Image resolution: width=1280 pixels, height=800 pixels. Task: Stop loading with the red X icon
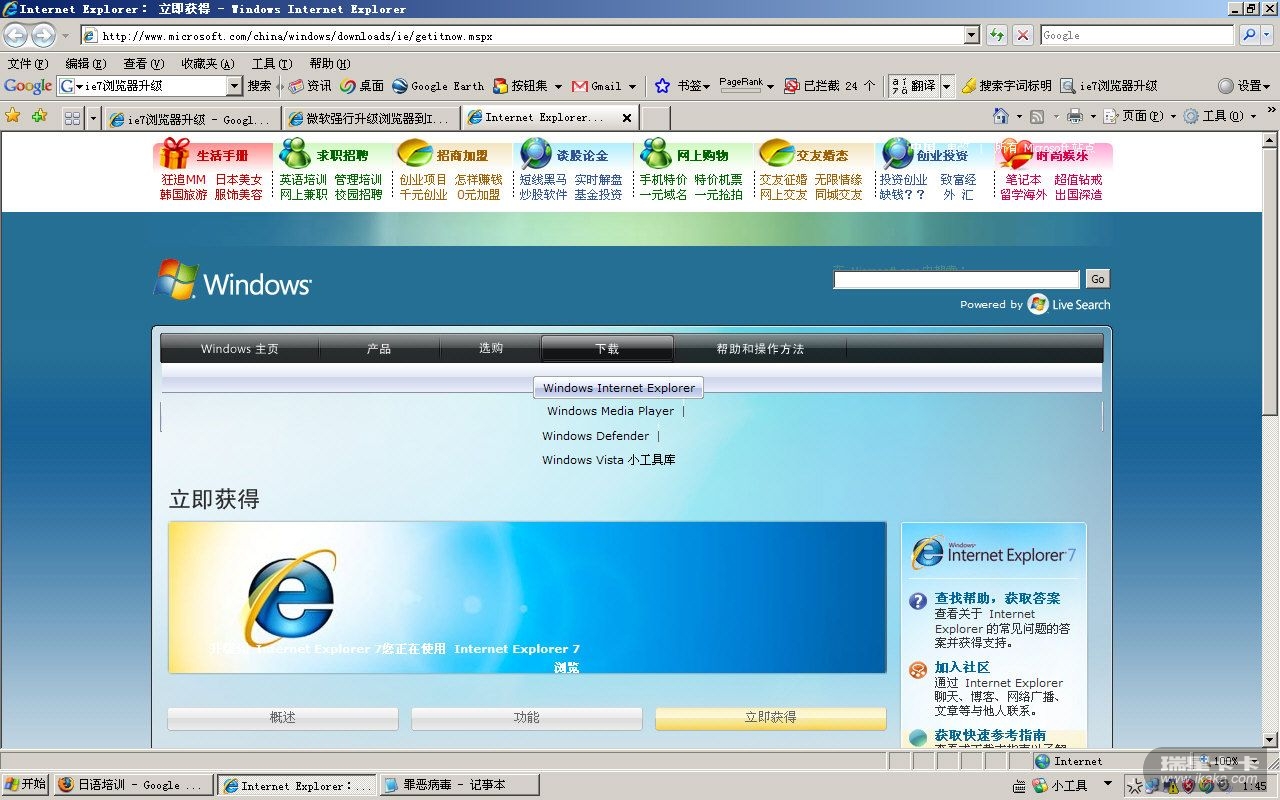tap(1023, 35)
